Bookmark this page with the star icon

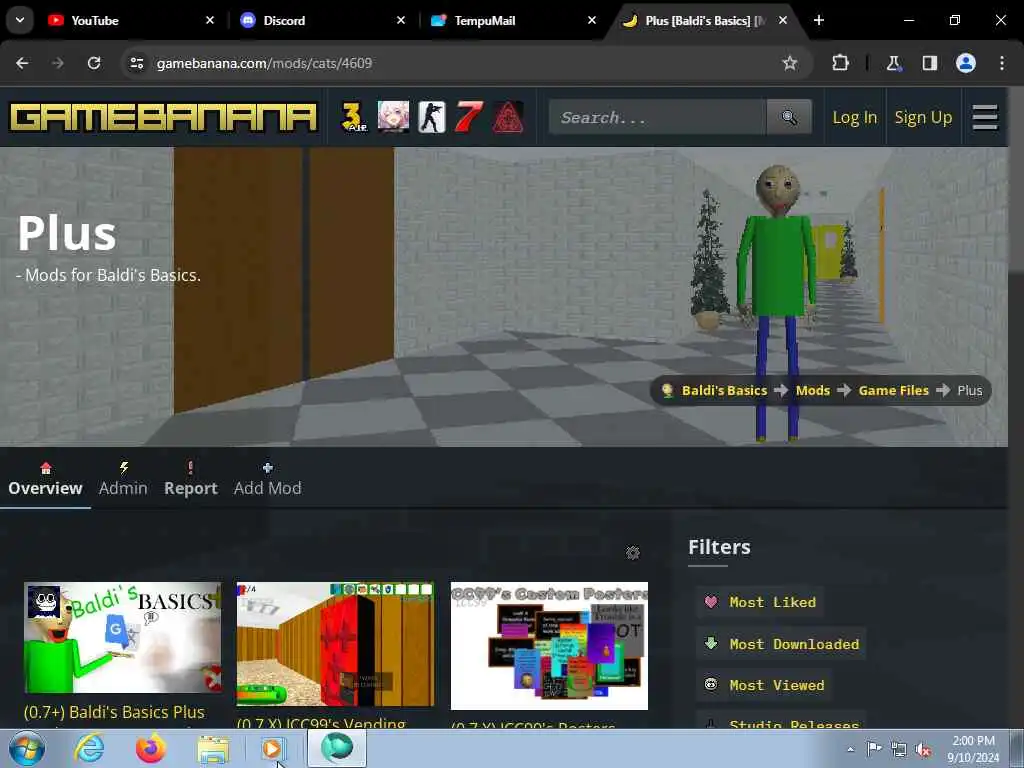[x=790, y=63]
